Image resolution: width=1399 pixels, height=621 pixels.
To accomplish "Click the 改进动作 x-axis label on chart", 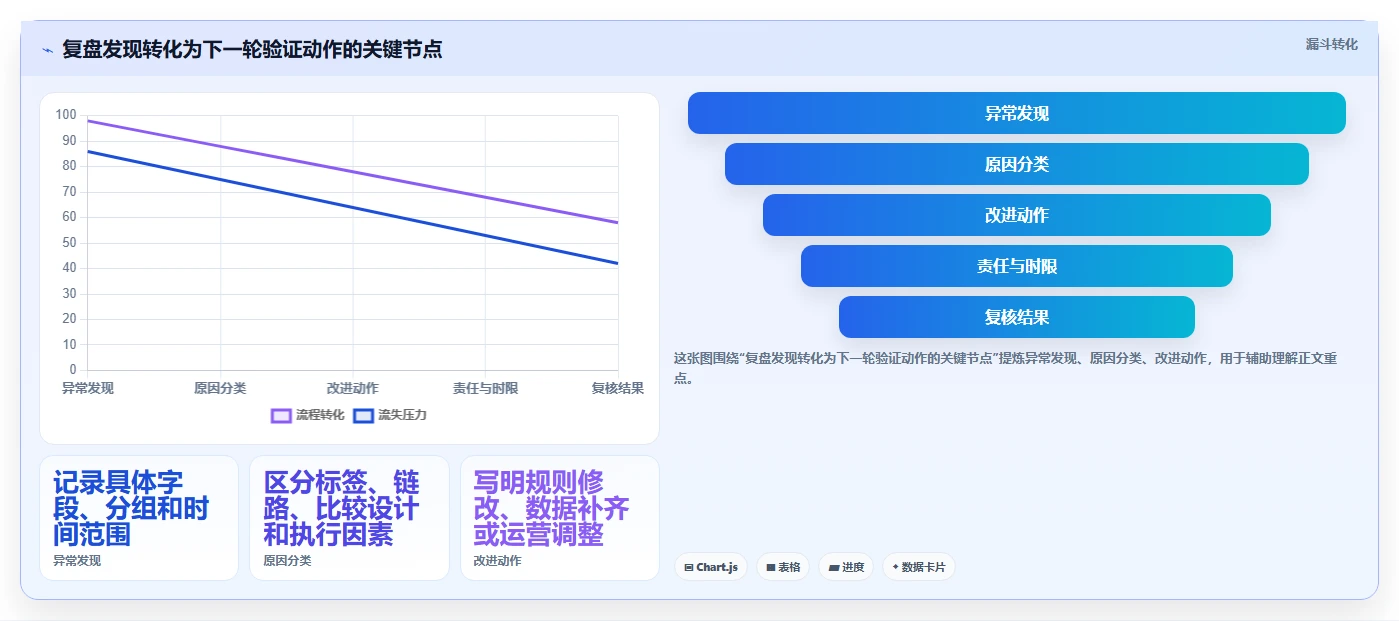I will (353, 388).
